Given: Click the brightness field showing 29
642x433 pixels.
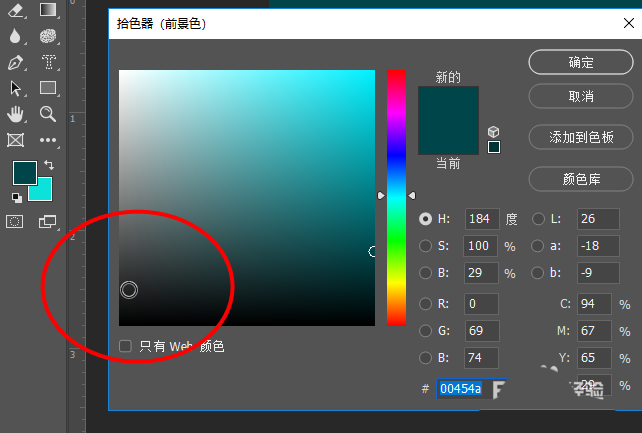Looking at the screenshot, I should coord(481,273).
